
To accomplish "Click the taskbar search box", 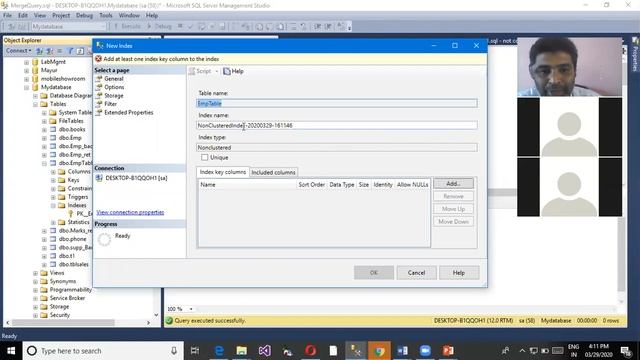I will click(x=102, y=351).
